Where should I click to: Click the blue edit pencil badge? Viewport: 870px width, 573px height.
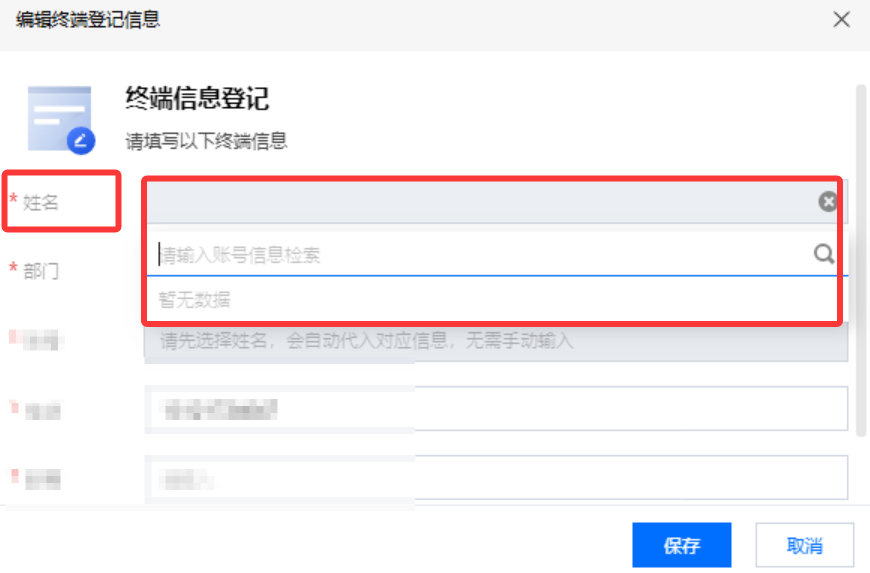(x=81, y=140)
